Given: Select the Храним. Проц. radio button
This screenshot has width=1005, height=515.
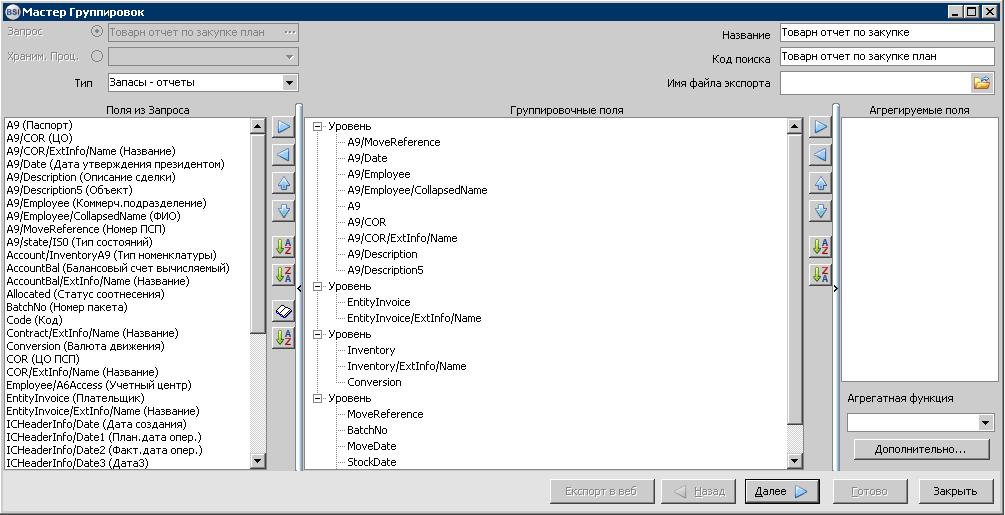Looking at the screenshot, I should [x=97, y=57].
